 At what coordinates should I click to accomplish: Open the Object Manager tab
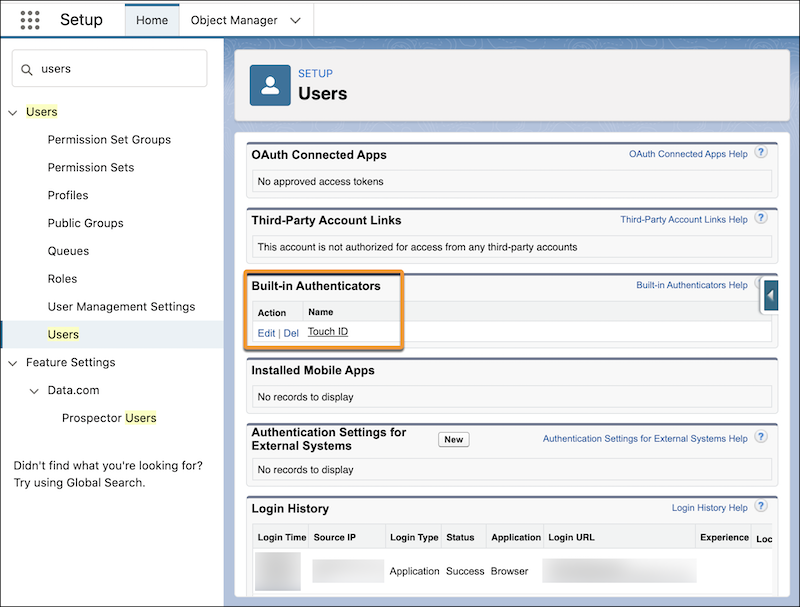click(233, 20)
